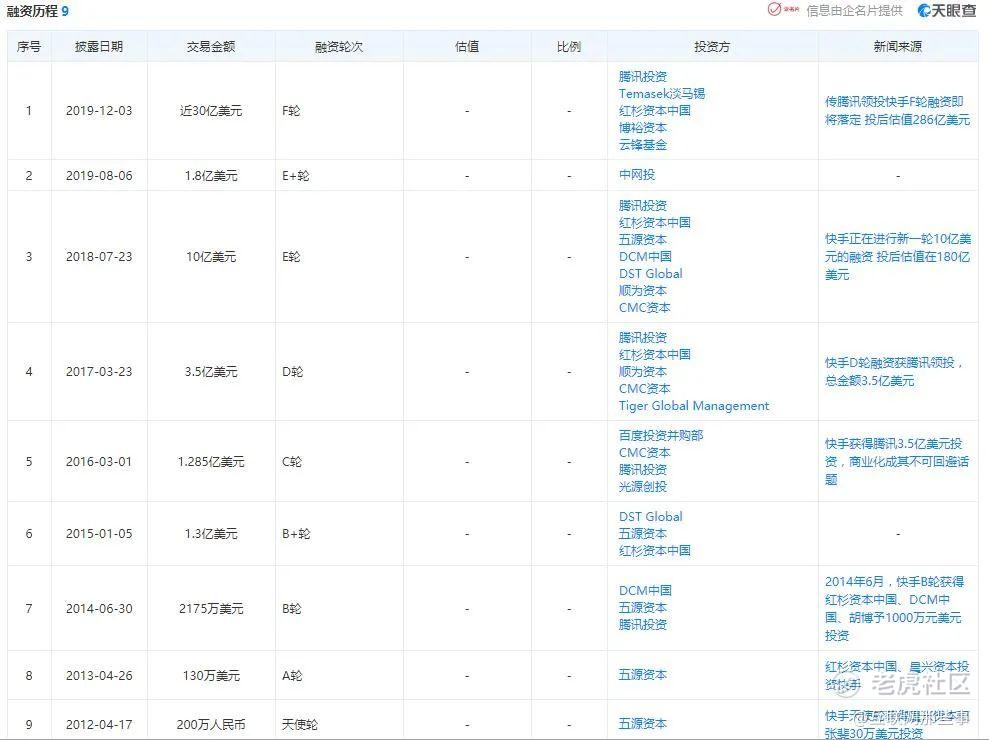Open the Temasek淡马锡 investor link

click(662, 93)
